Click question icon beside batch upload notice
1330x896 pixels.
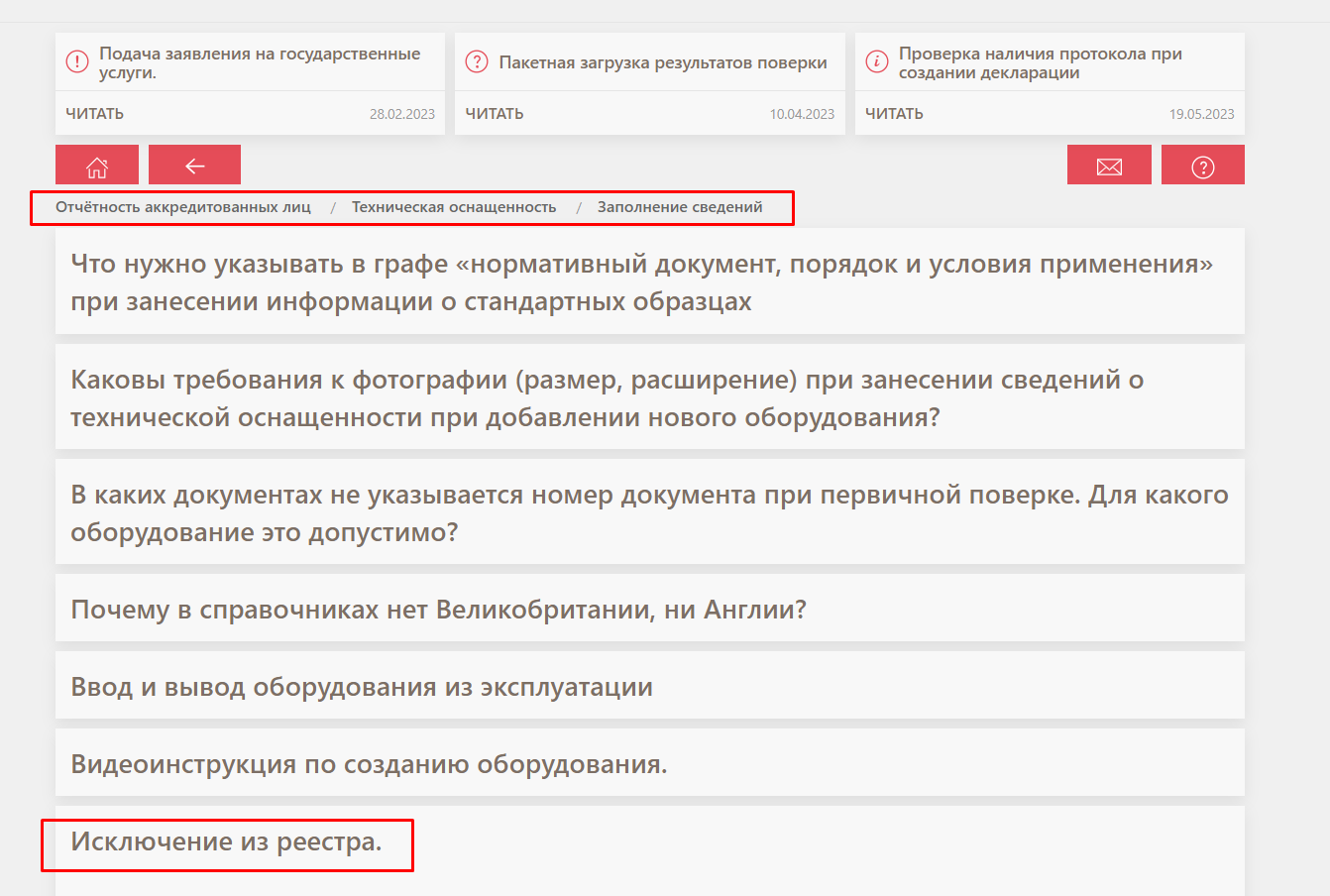tap(477, 62)
